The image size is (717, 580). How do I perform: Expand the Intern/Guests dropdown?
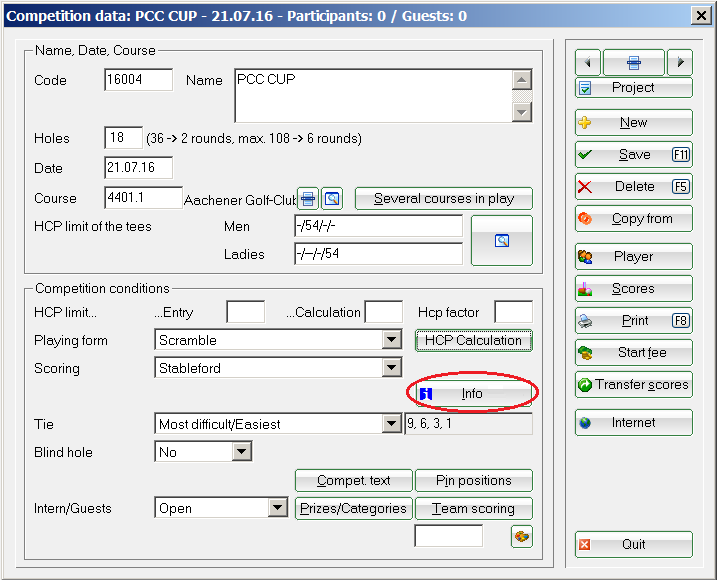pyautogui.click(x=278, y=508)
